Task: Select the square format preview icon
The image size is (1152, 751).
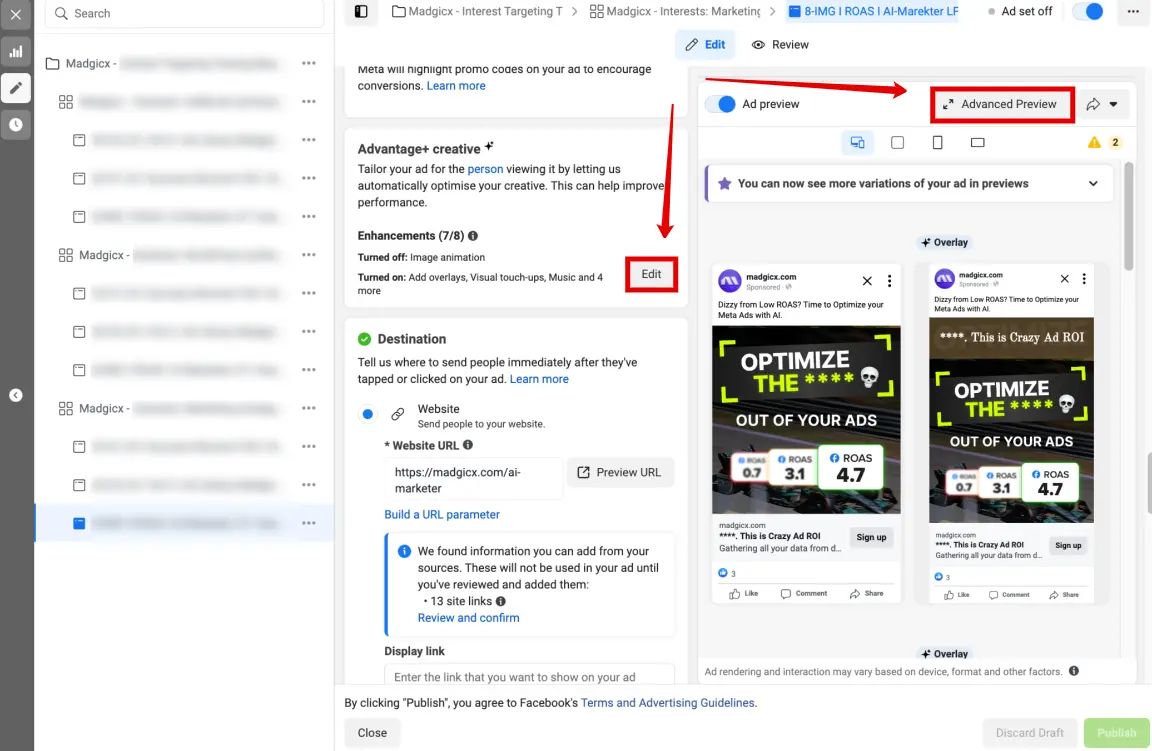Action: click(x=898, y=143)
